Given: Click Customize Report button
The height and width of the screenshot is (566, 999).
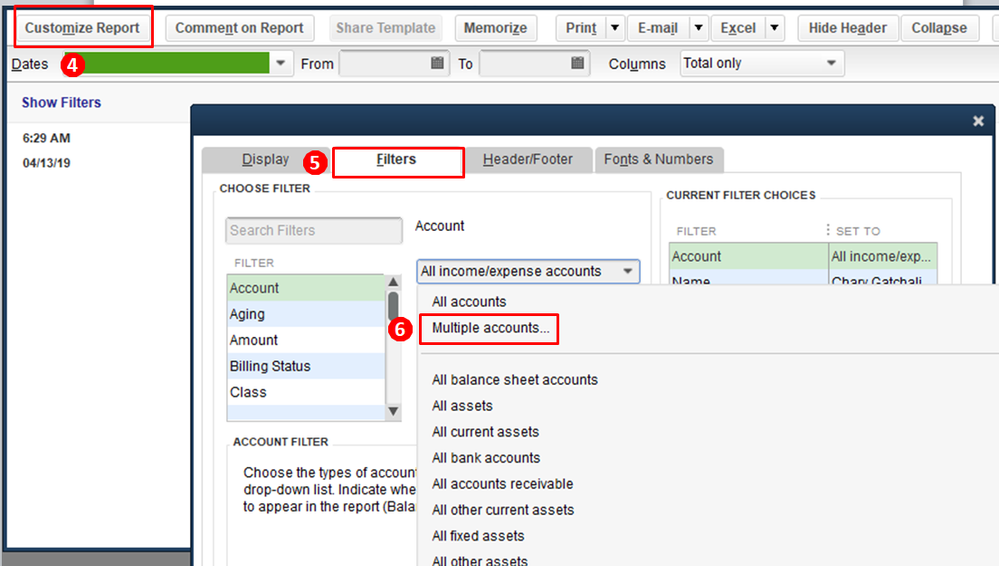Looking at the screenshot, I should click(82, 28).
